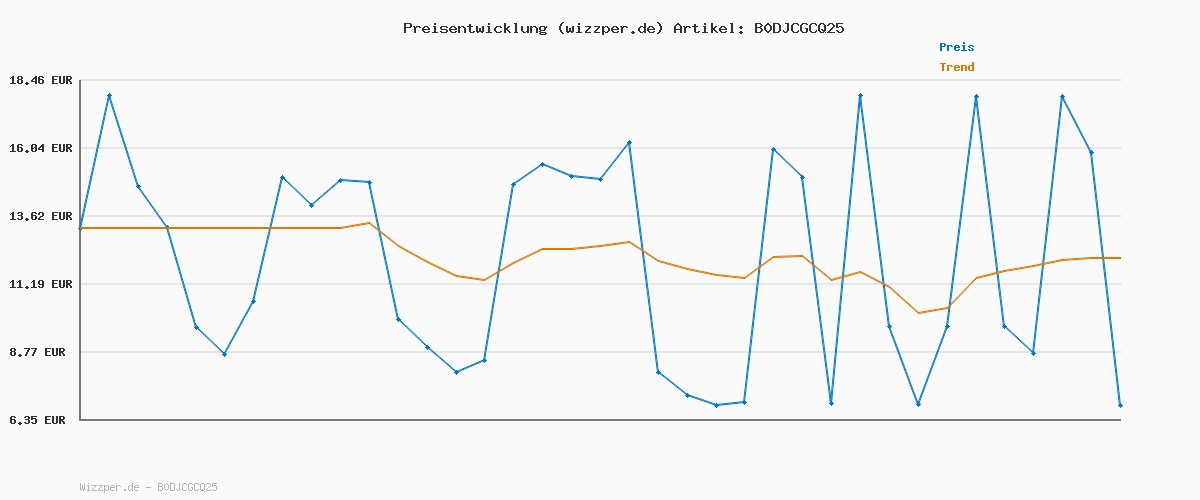
Task: Click the lowest dip of the orange trend line
Action: pyautogui.click(x=918, y=313)
